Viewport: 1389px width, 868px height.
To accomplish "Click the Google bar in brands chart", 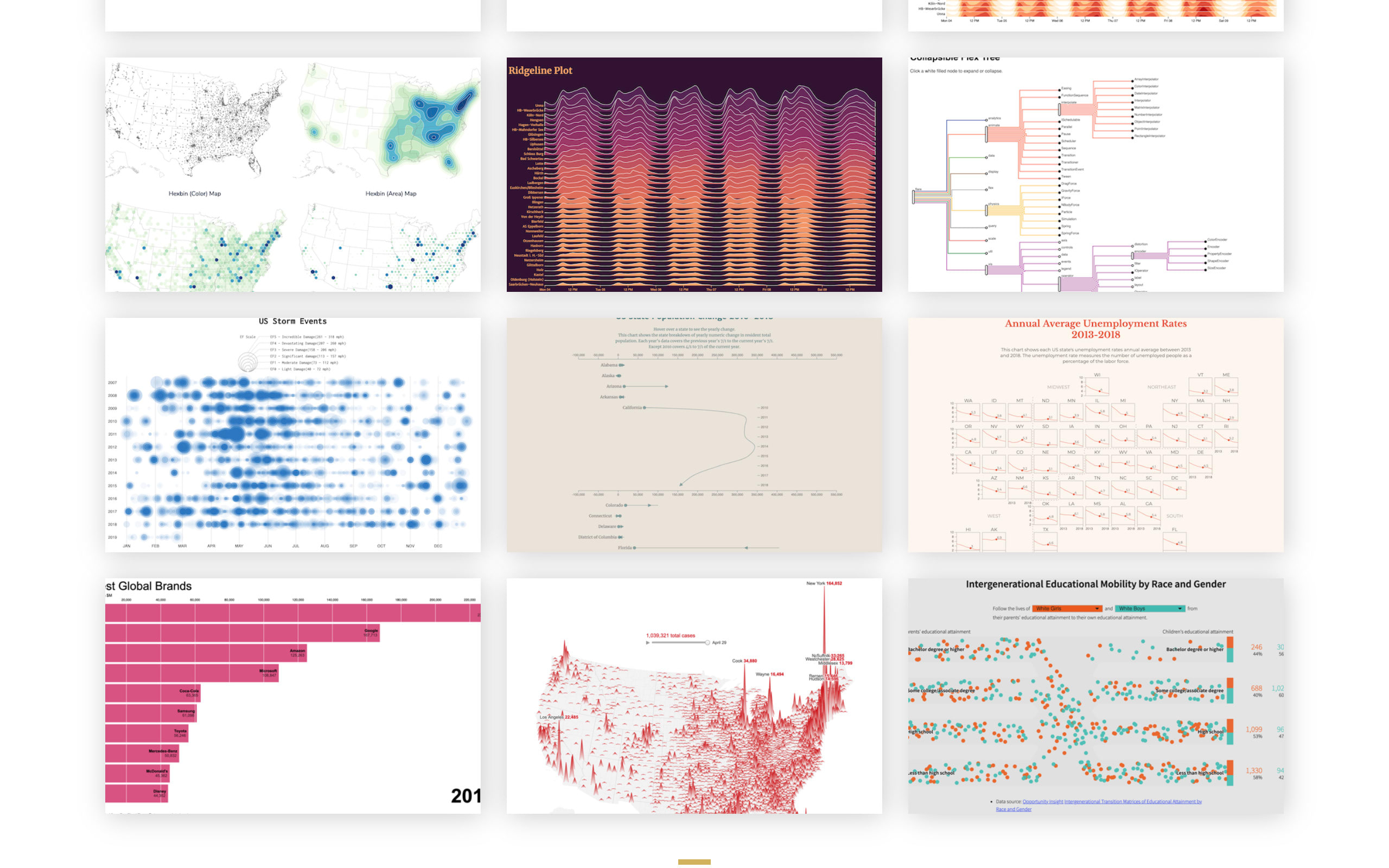I will [x=242, y=633].
